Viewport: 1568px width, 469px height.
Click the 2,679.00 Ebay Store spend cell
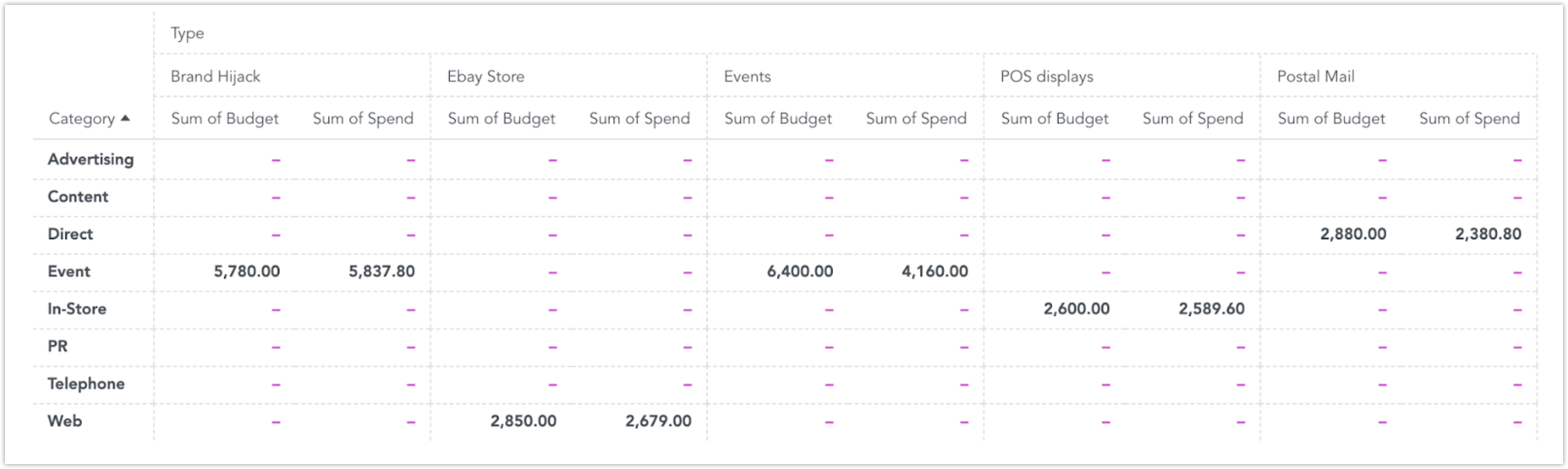[658, 421]
